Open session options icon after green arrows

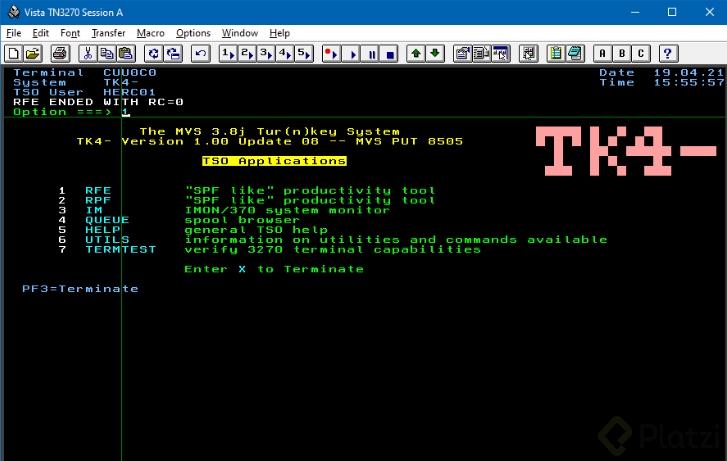point(462,53)
